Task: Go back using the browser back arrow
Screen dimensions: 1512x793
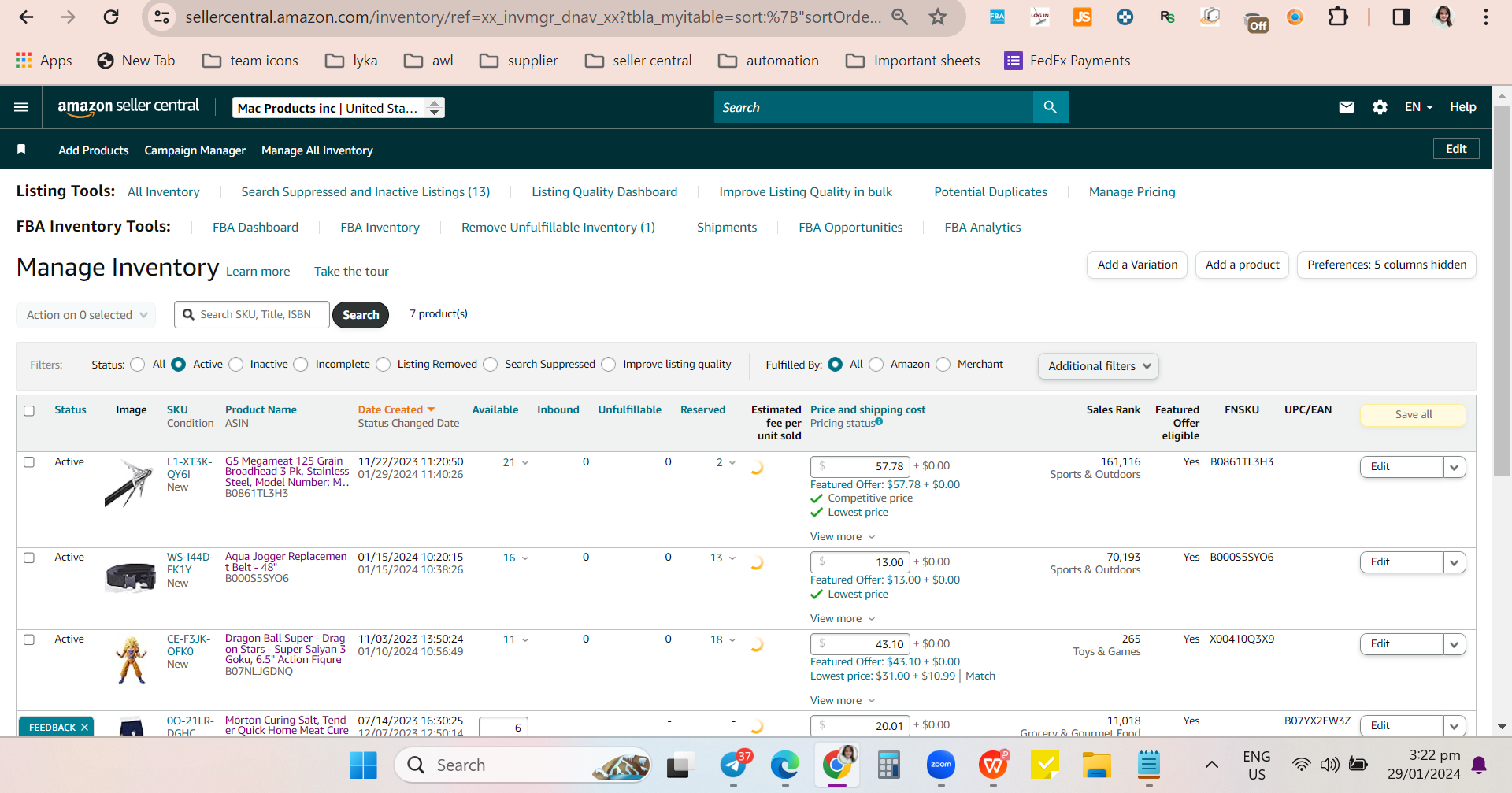Action: (26, 17)
